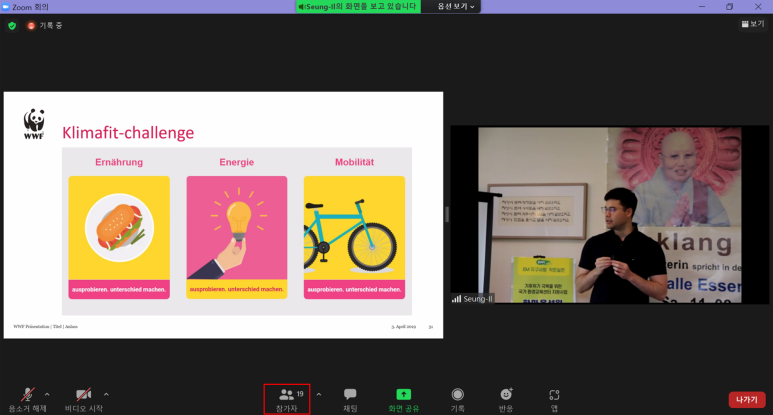
Task: Click the Energie light bulb card
Action: point(237,237)
